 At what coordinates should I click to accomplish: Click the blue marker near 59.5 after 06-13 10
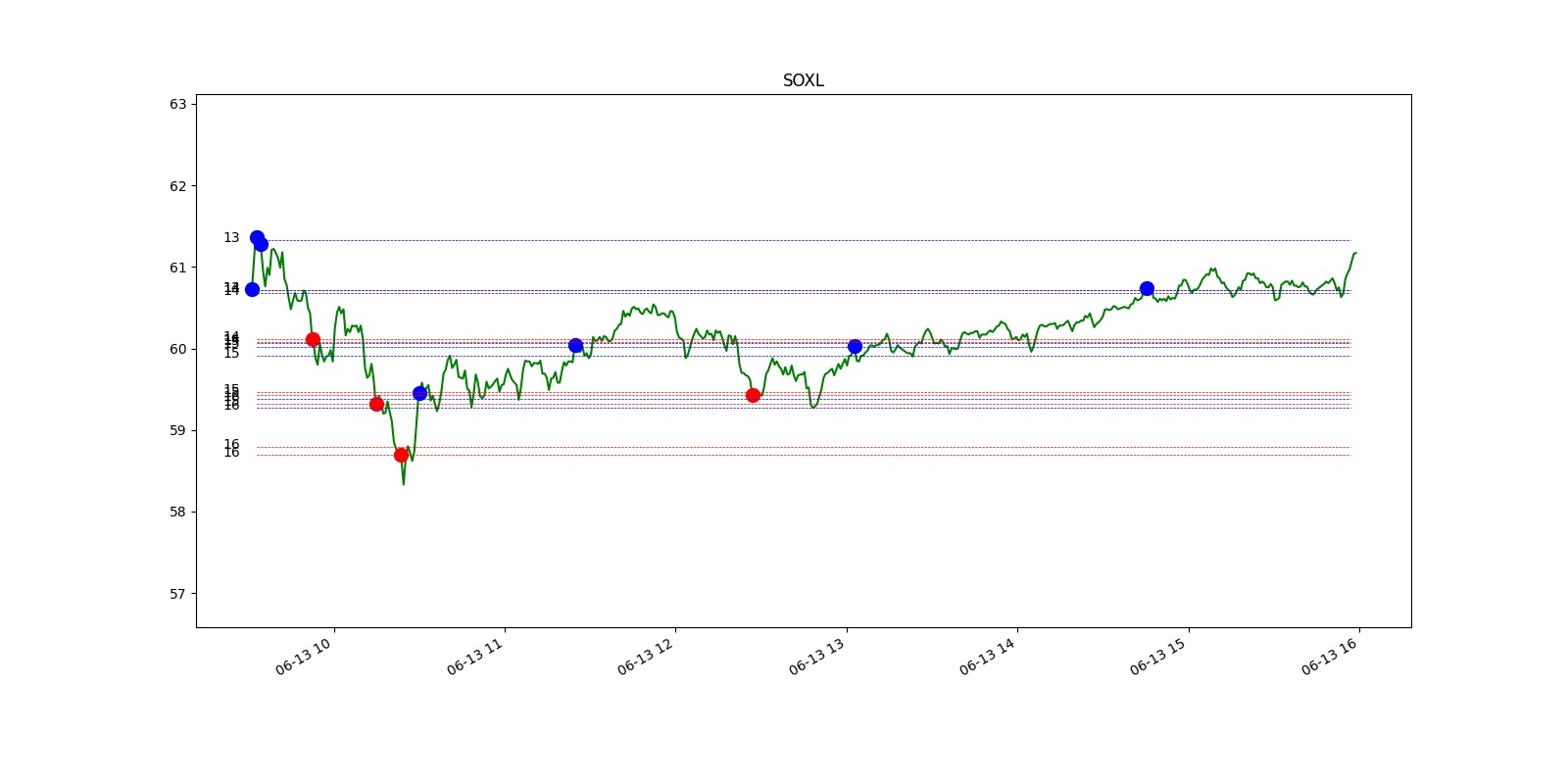coord(419,393)
